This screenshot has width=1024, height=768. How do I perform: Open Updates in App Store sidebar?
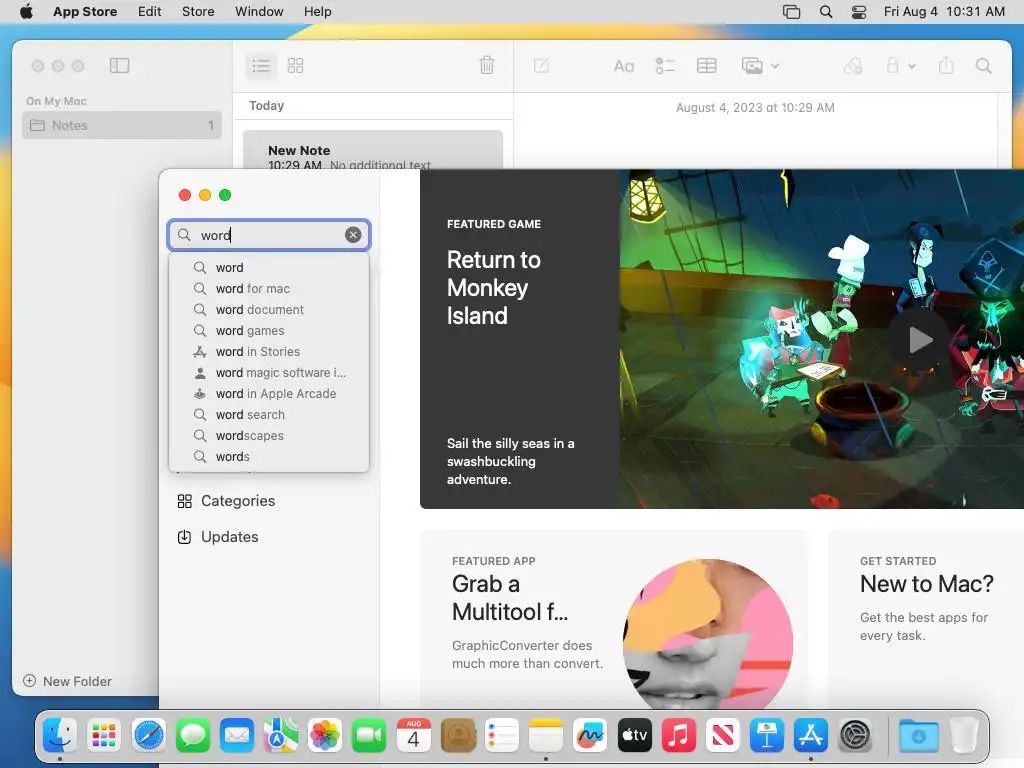(x=218, y=537)
